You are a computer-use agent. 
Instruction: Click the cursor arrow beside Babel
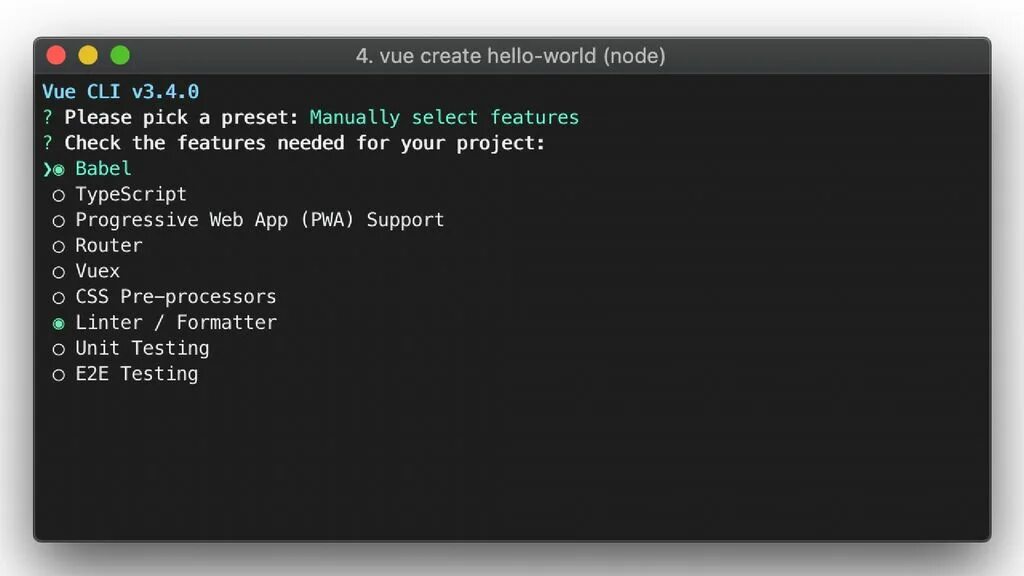point(46,169)
